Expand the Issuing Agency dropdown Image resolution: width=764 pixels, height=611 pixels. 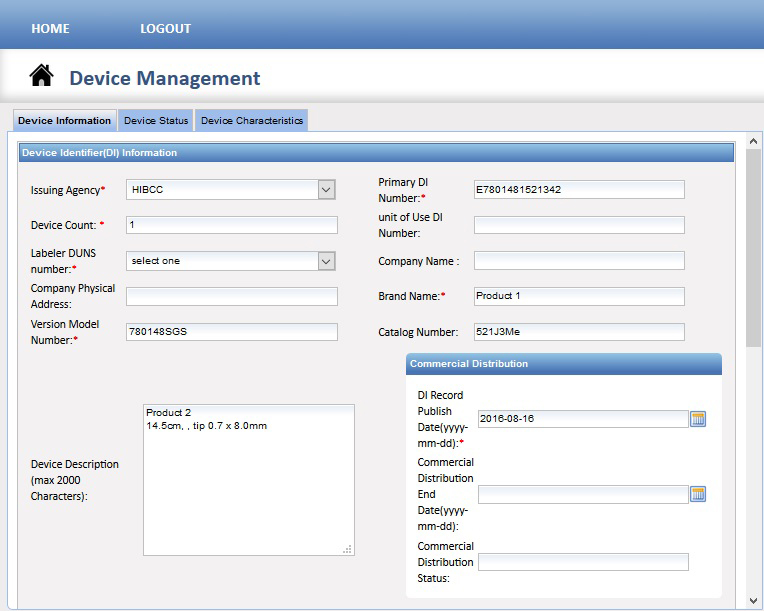tap(326, 190)
